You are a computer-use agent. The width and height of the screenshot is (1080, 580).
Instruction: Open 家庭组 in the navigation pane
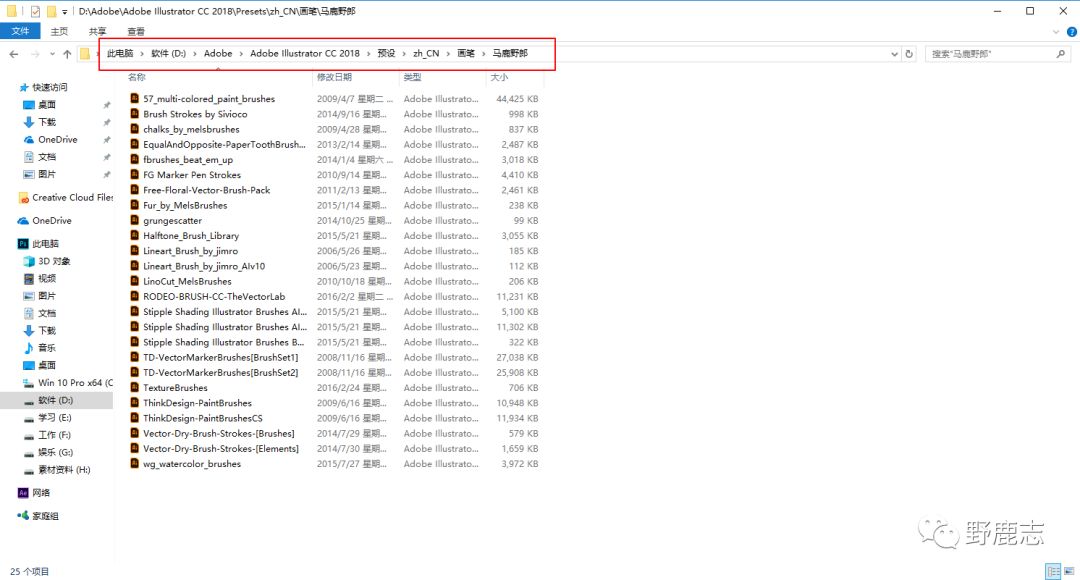(45, 516)
